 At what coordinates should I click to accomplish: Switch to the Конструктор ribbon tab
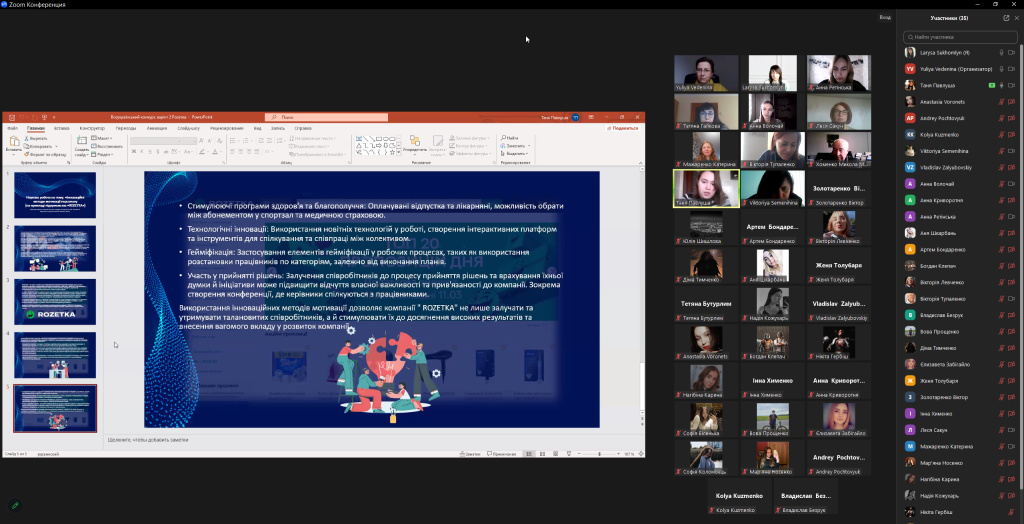[92, 128]
